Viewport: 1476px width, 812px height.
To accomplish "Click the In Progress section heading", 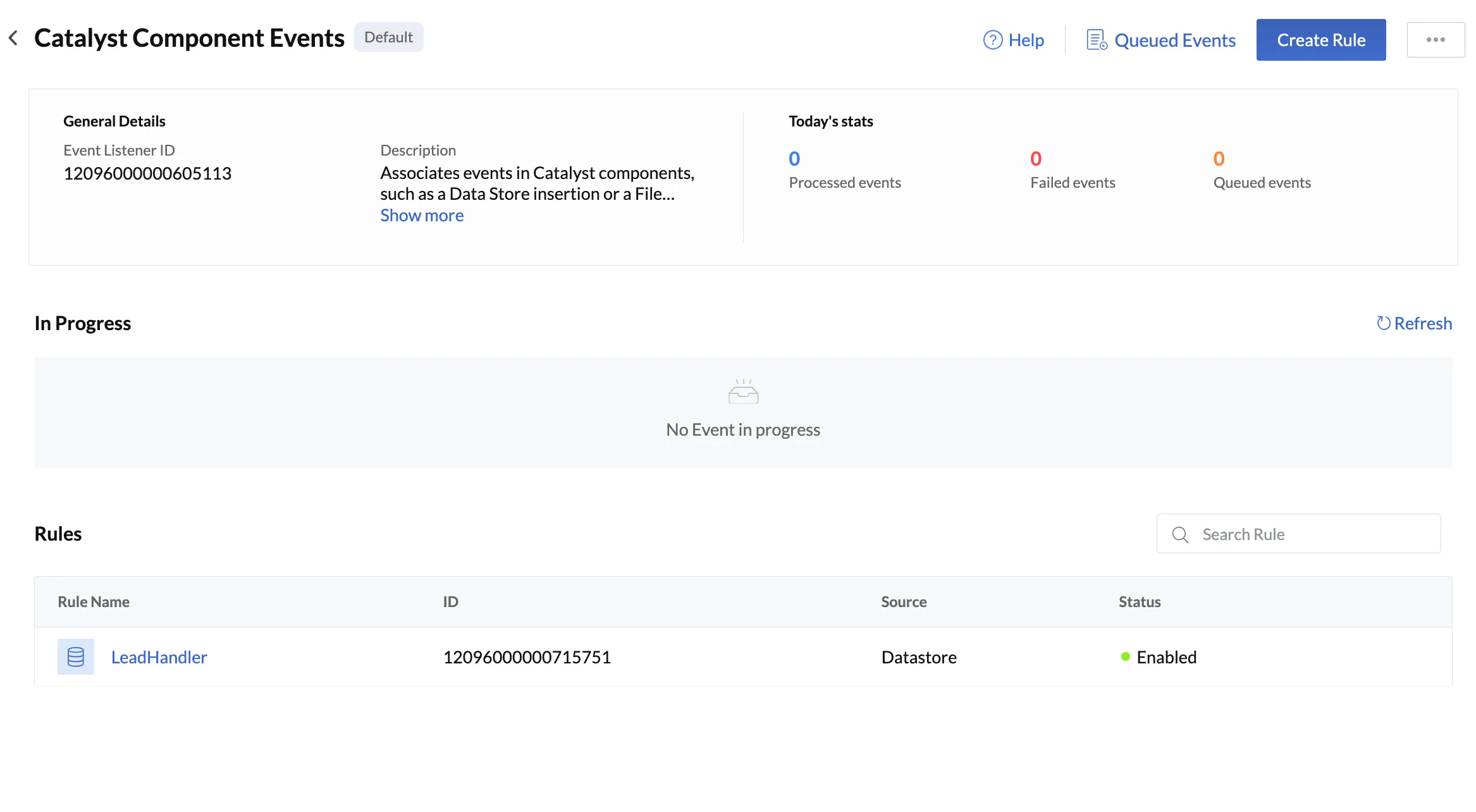I will (83, 323).
